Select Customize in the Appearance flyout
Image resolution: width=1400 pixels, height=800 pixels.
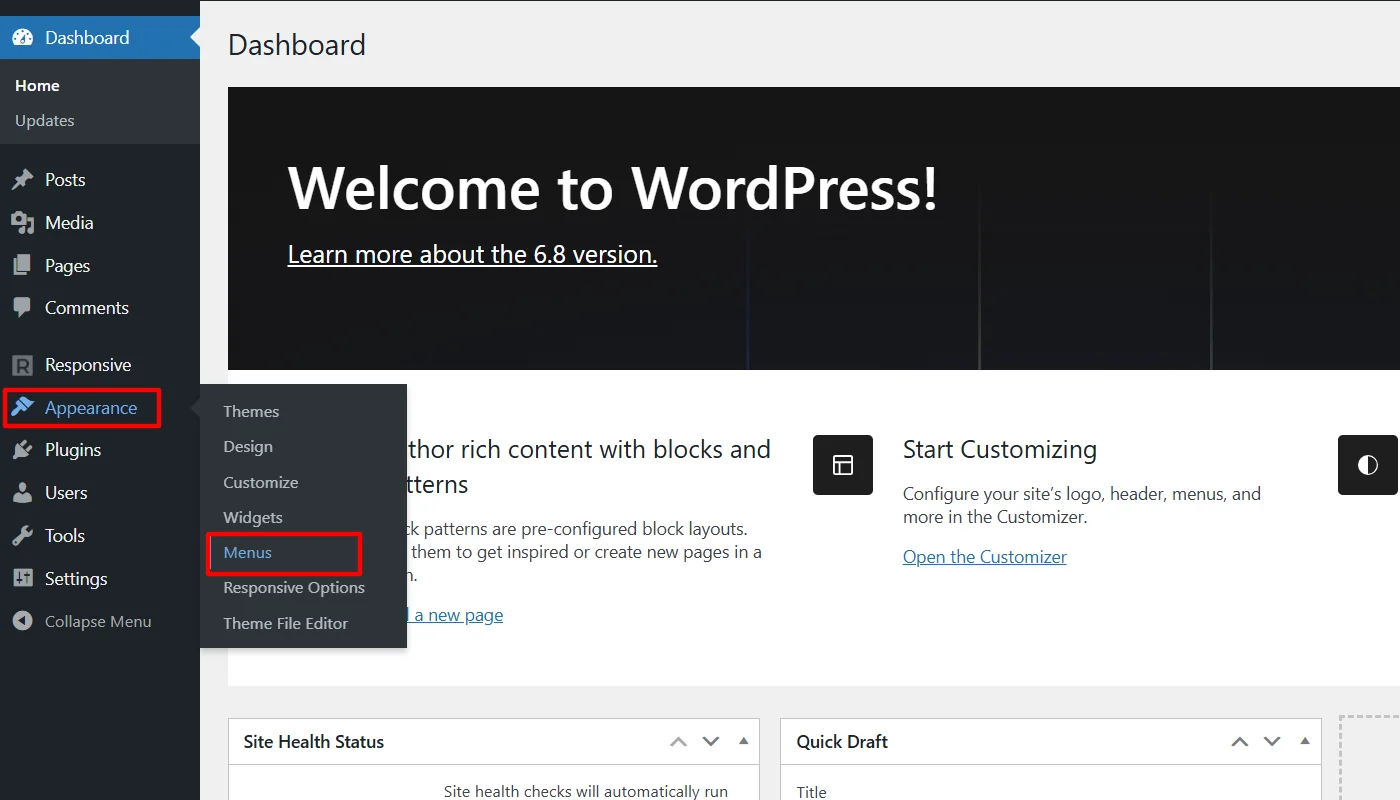[261, 482]
